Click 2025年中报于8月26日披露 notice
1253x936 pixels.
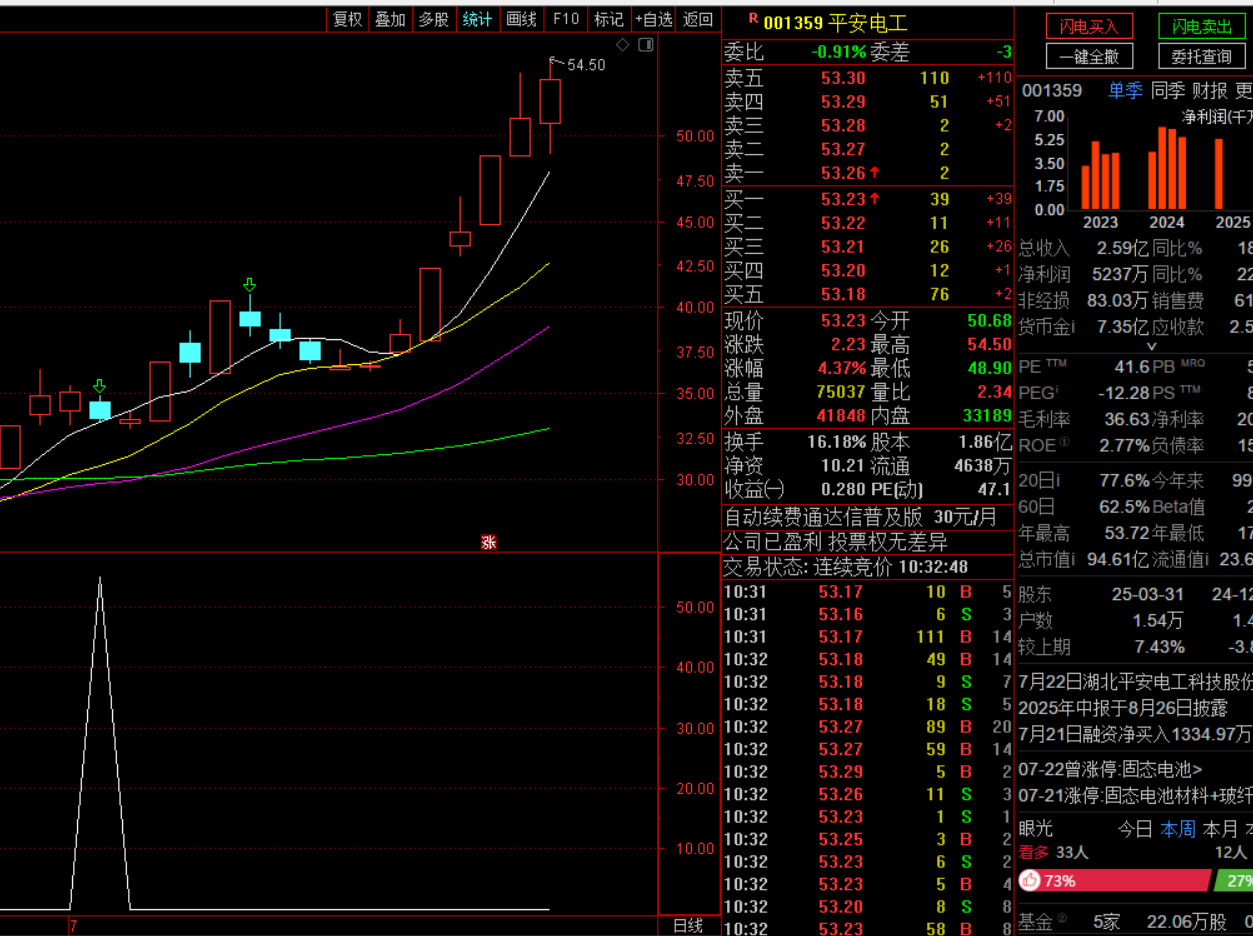coord(1122,708)
